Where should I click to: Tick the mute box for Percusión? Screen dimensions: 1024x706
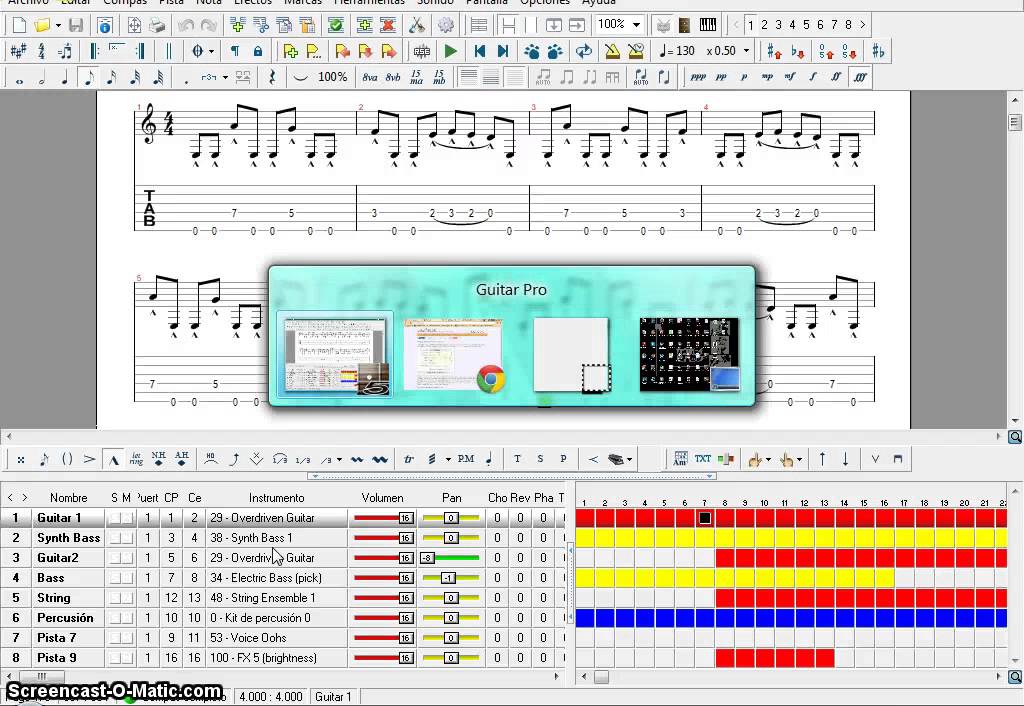[x=127, y=618]
